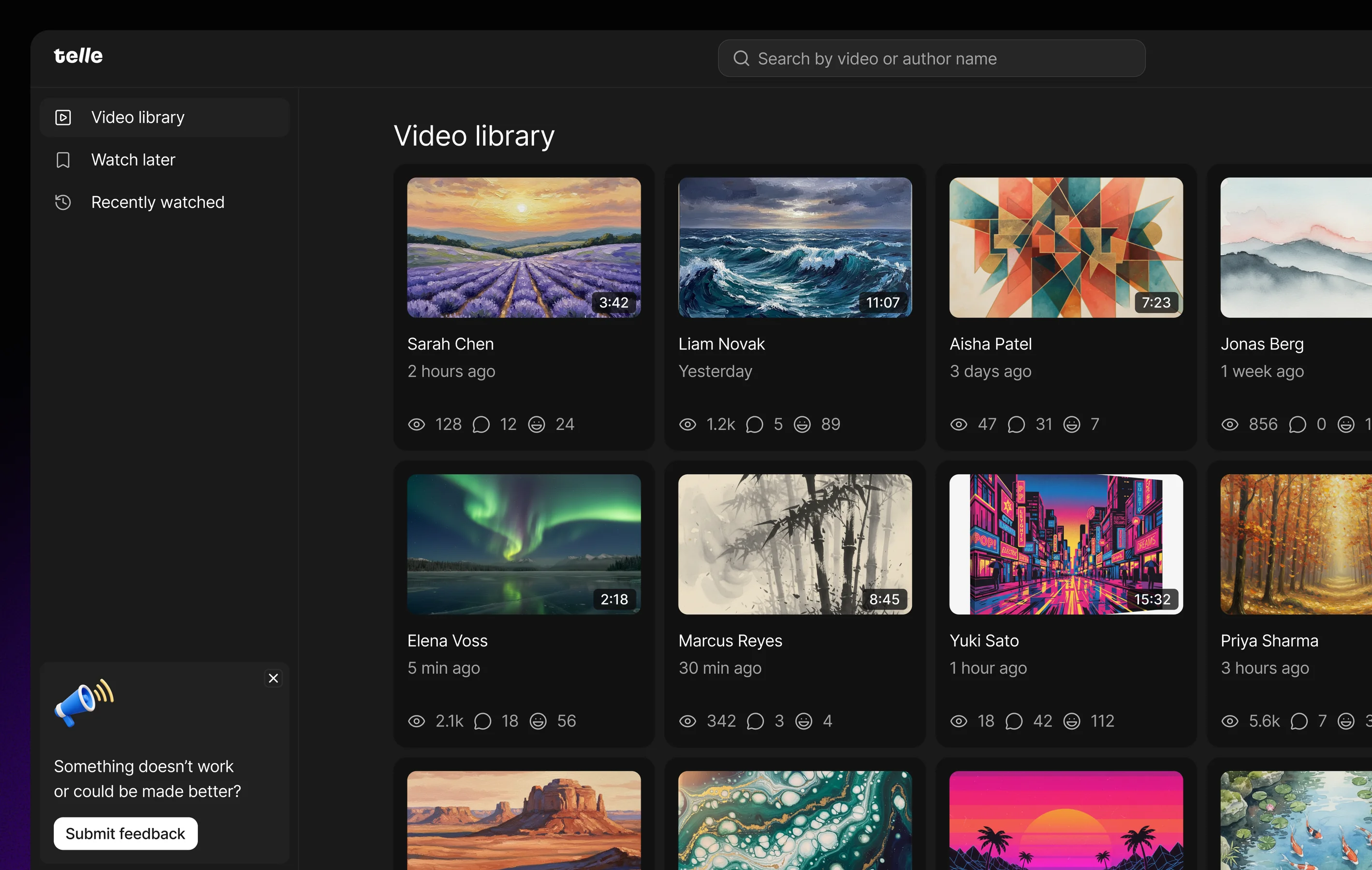The width and height of the screenshot is (1372, 870).
Task: Click the author name Liam Novak
Action: tap(721, 344)
